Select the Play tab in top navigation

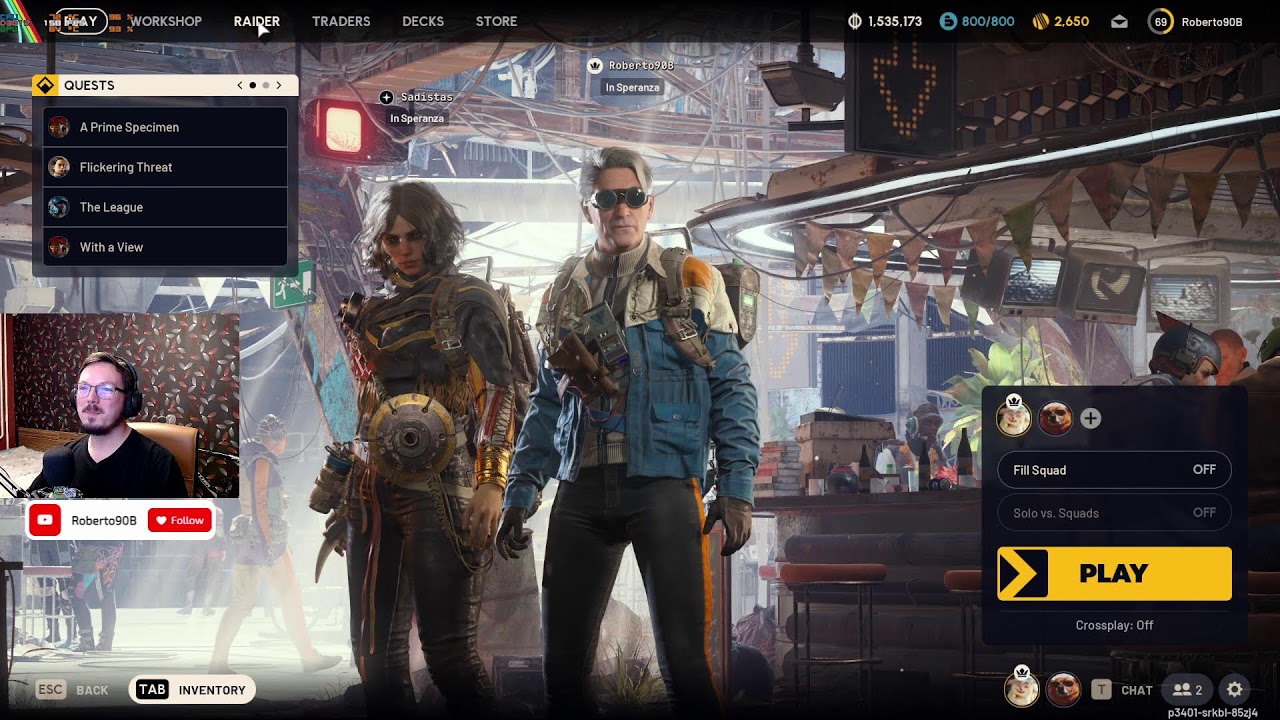pos(79,21)
